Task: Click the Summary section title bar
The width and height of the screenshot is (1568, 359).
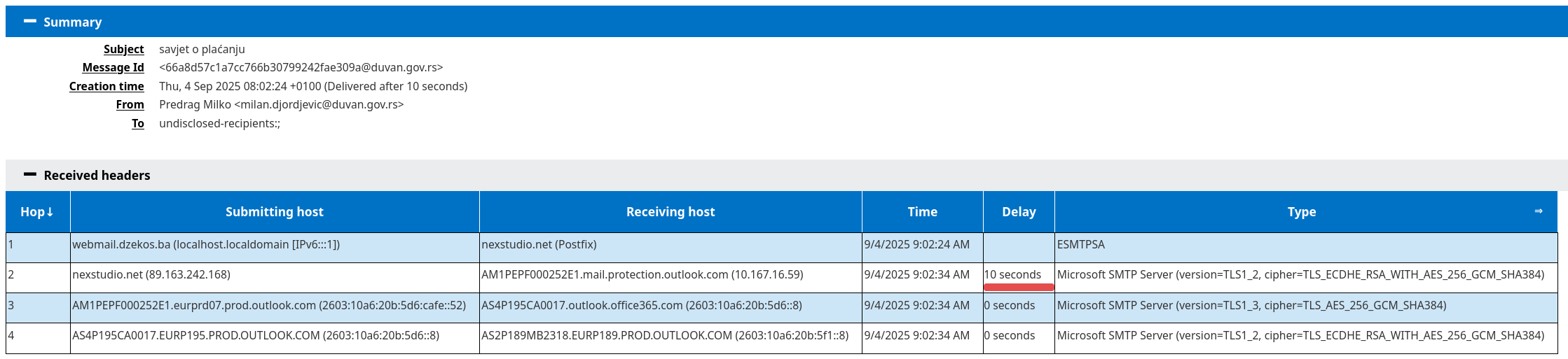Action: point(787,22)
